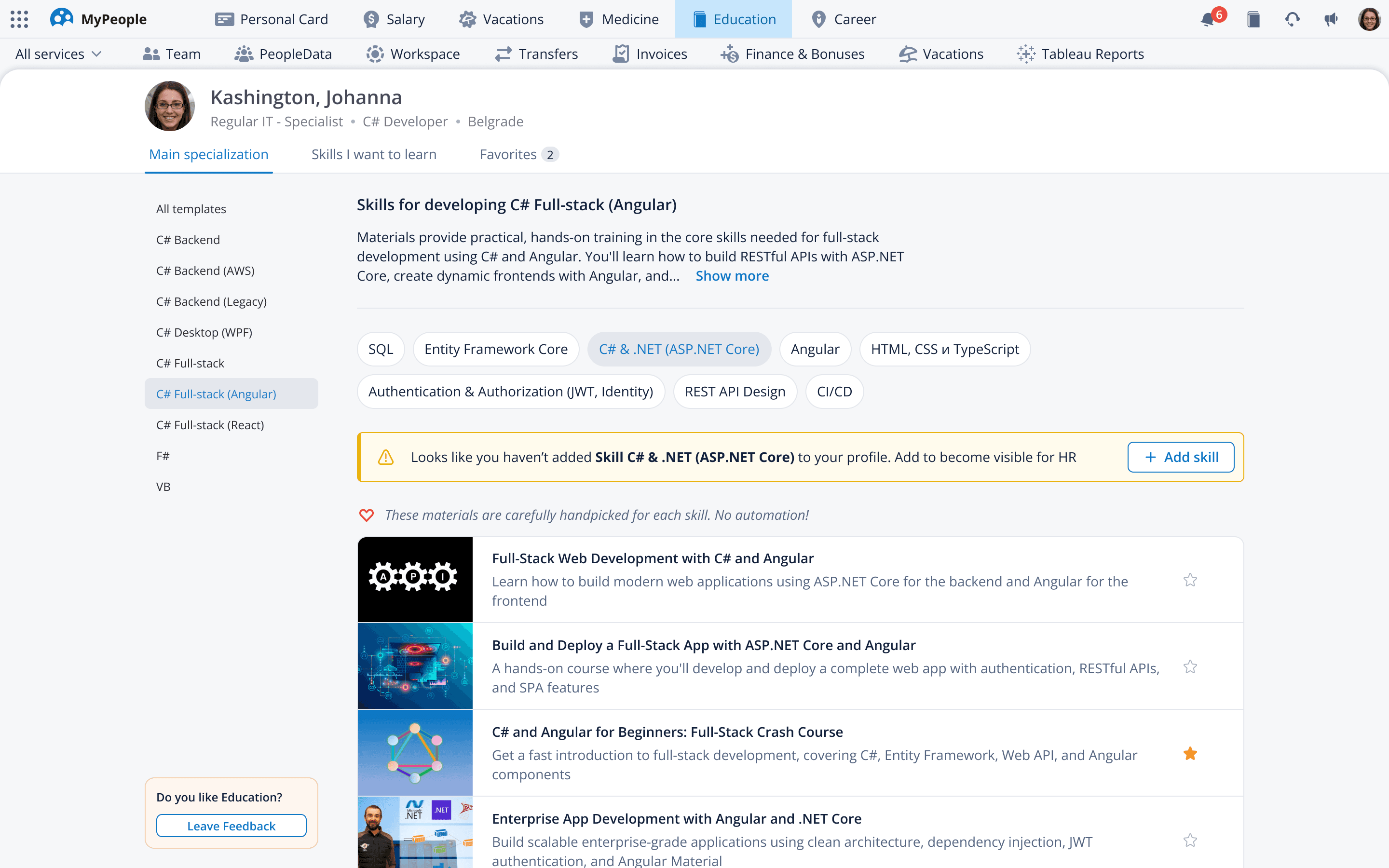Click Leave Feedback button
The image size is (1389, 868).
tap(231, 826)
